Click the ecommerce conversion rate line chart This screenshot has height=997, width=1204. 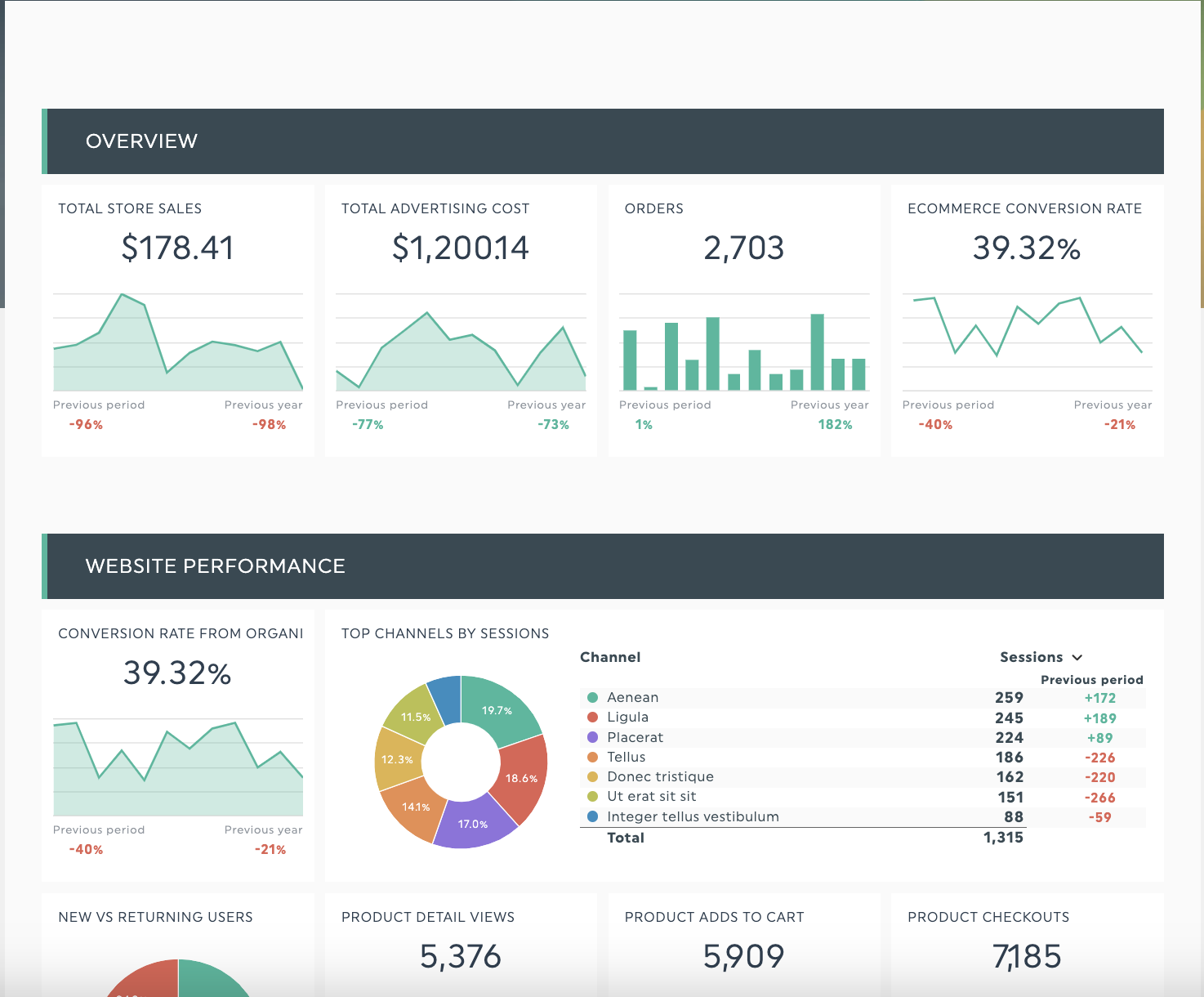pyautogui.click(x=1028, y=342)
